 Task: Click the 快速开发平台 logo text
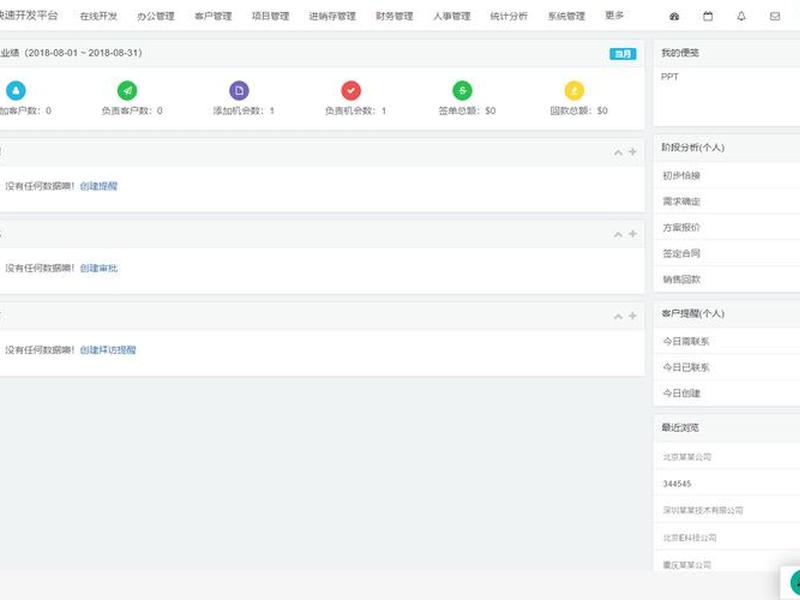(29, 15)
